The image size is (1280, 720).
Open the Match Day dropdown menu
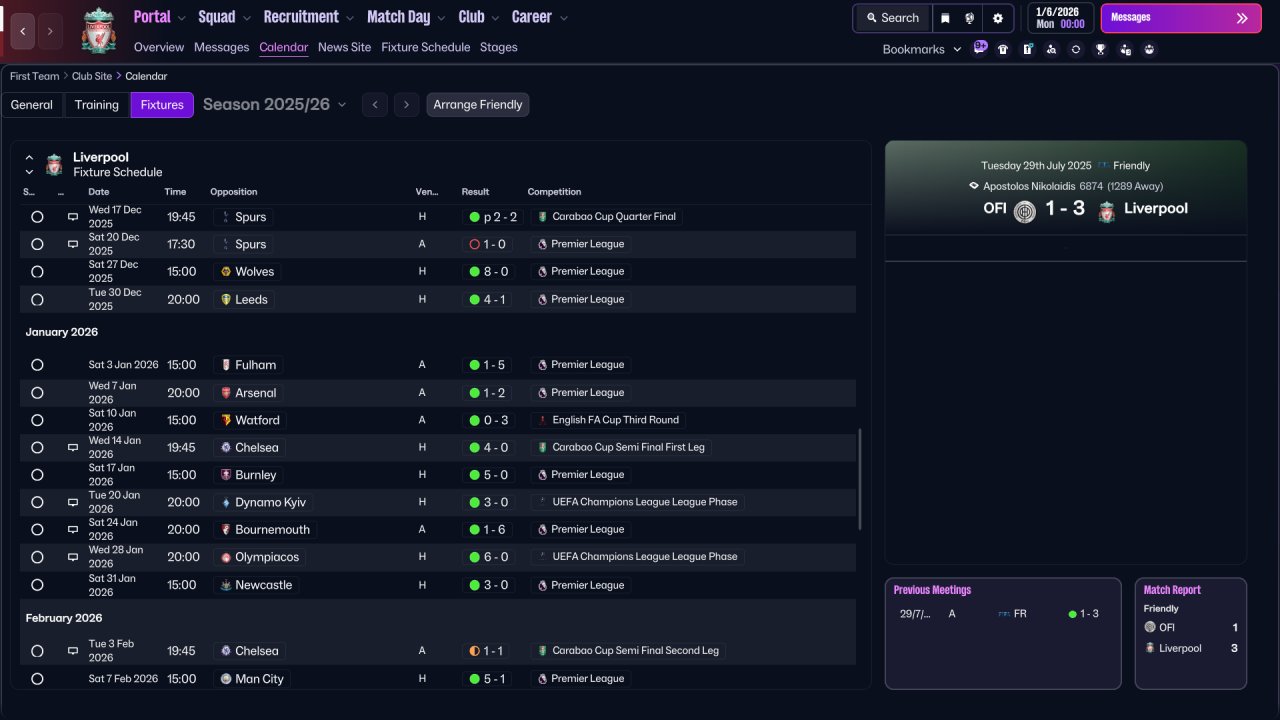(406, 17)
